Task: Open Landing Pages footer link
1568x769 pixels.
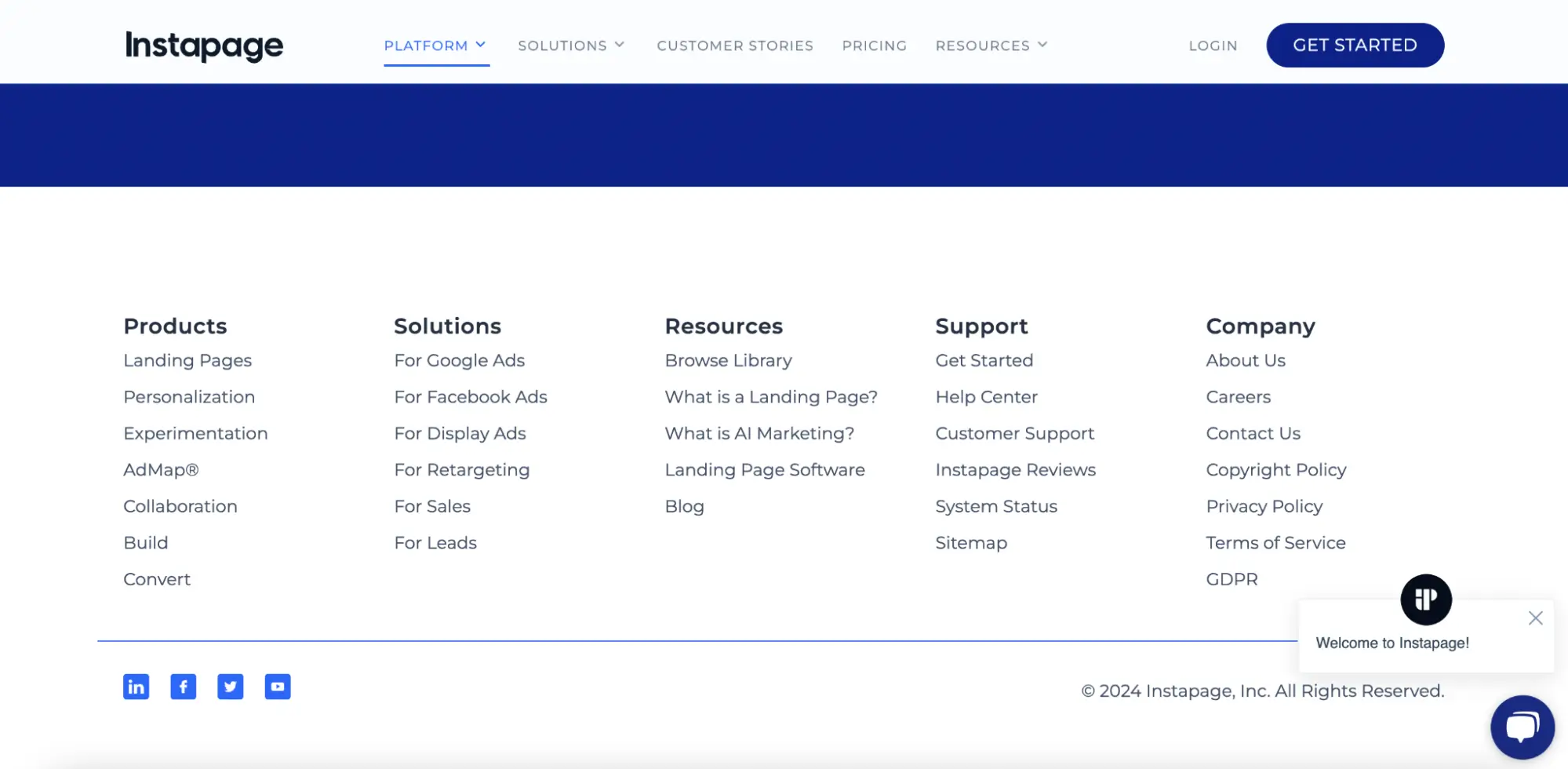Action: coord(187,360)
